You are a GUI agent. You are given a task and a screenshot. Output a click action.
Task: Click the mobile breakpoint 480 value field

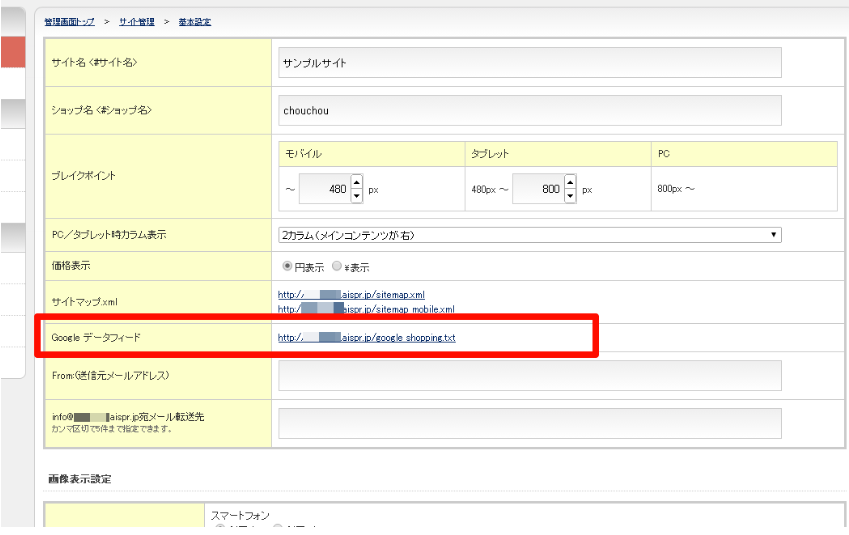click(x=322, y=189)
